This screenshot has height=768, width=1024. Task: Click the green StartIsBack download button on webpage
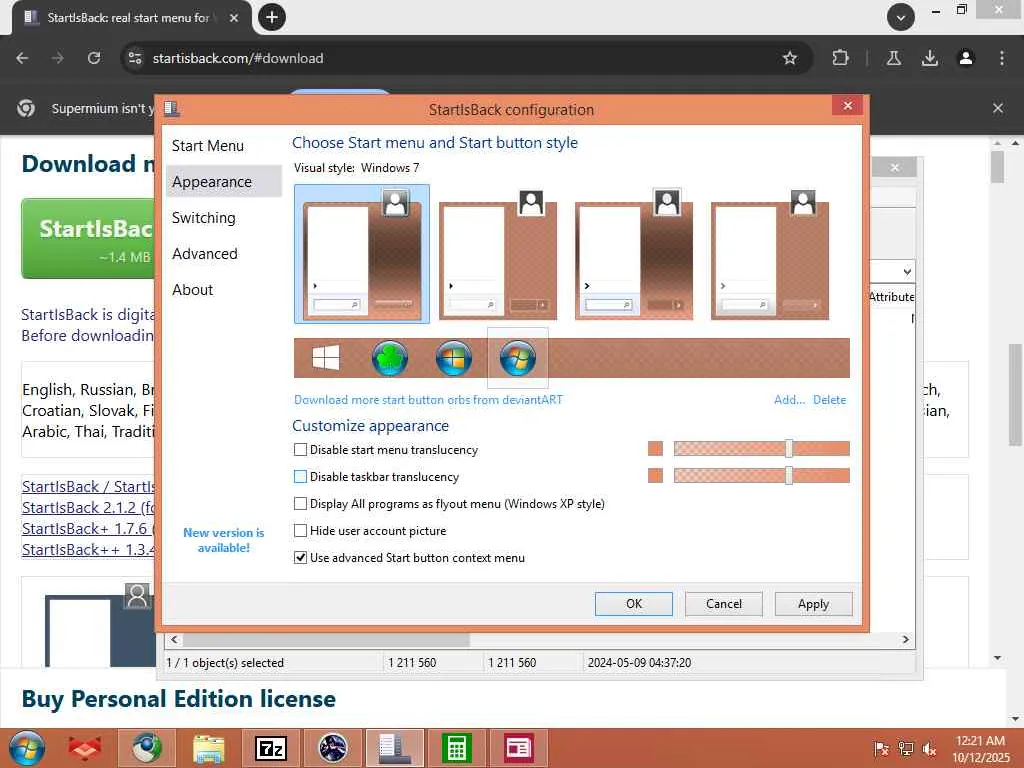(89, 238)
